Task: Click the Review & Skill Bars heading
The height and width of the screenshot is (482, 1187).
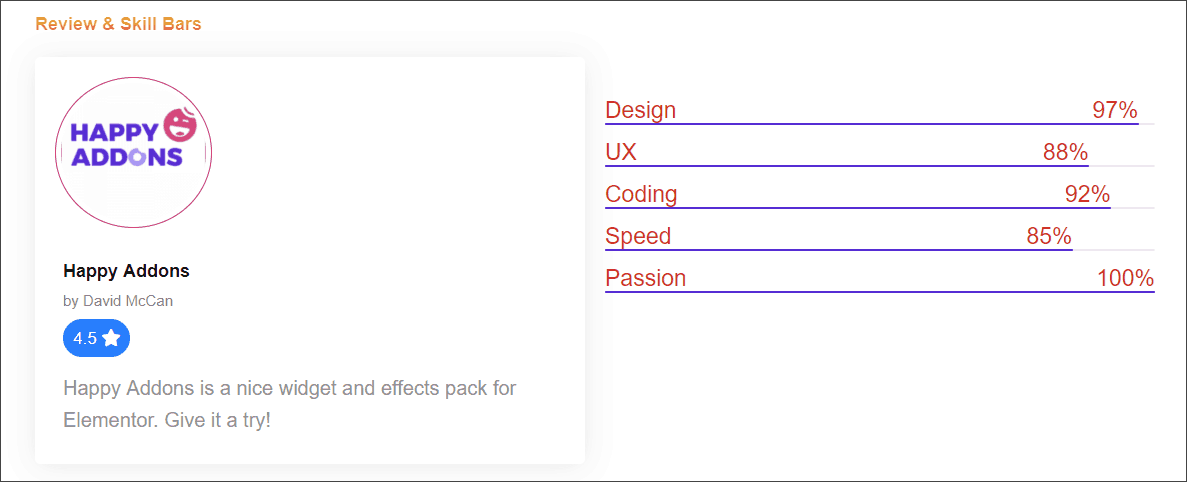Action: pos(118,23)
